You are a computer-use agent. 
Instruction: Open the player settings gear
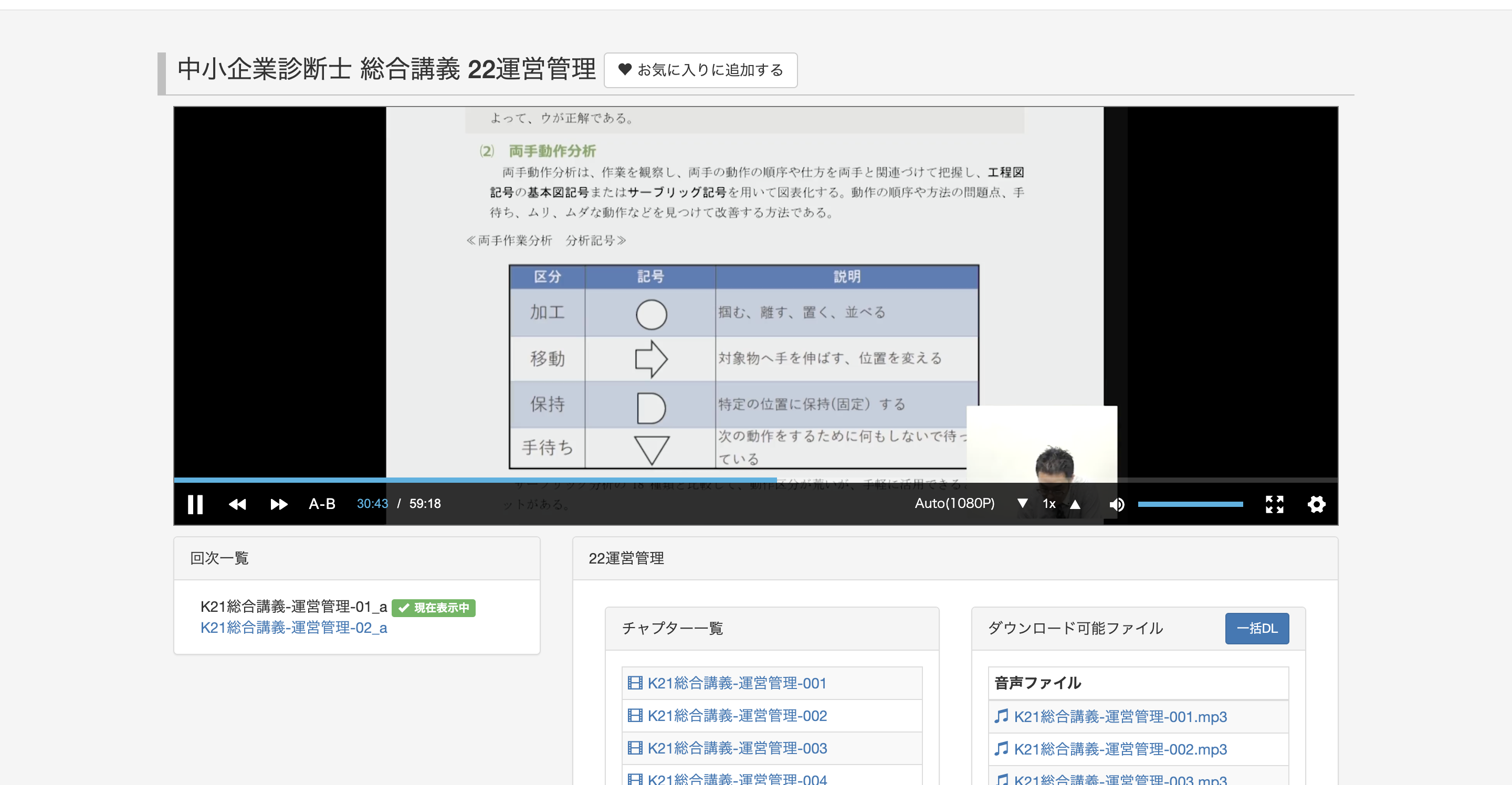[x=1317, y=504]
